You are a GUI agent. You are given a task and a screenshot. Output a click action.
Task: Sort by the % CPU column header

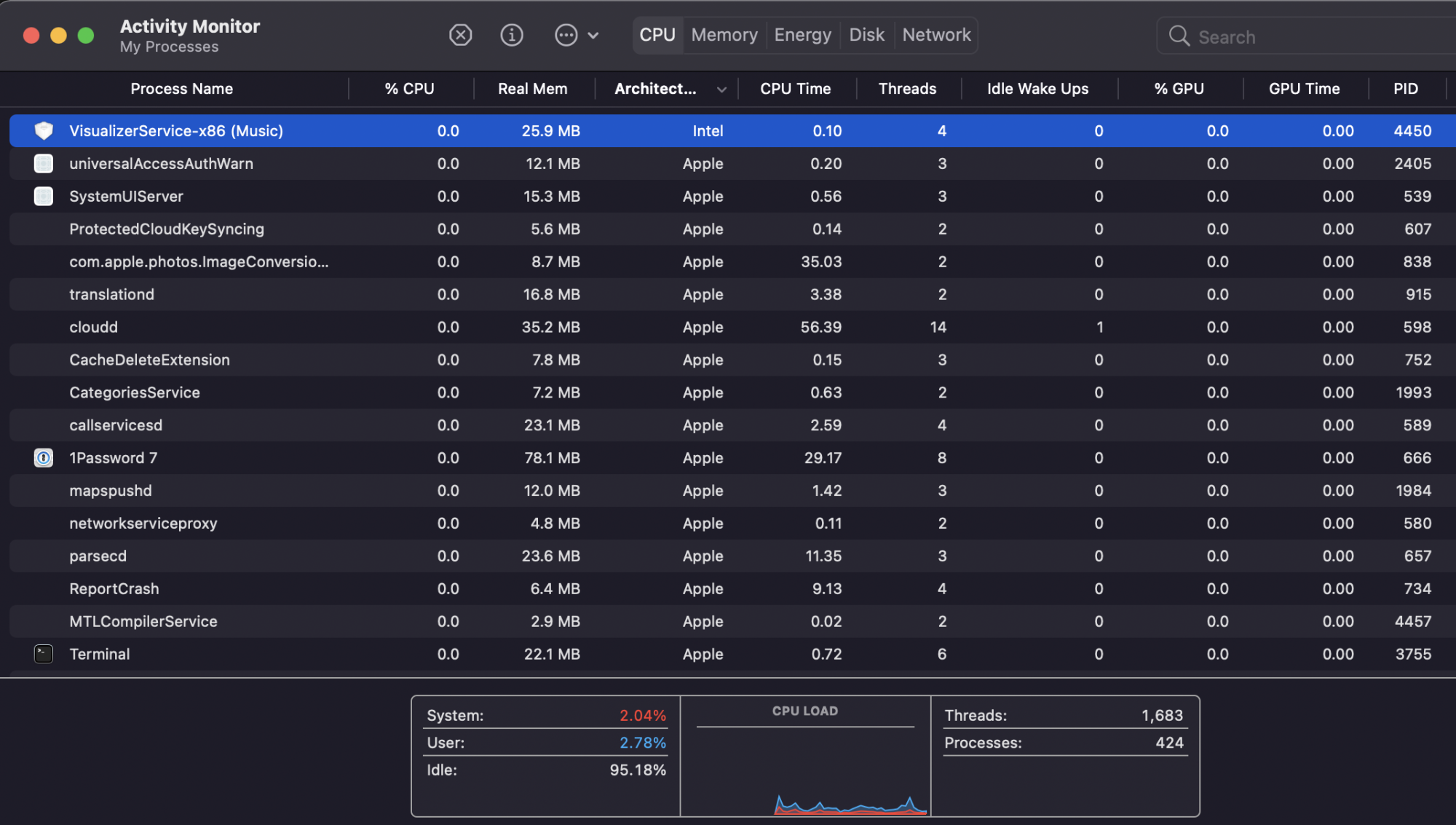coord(409,89)
